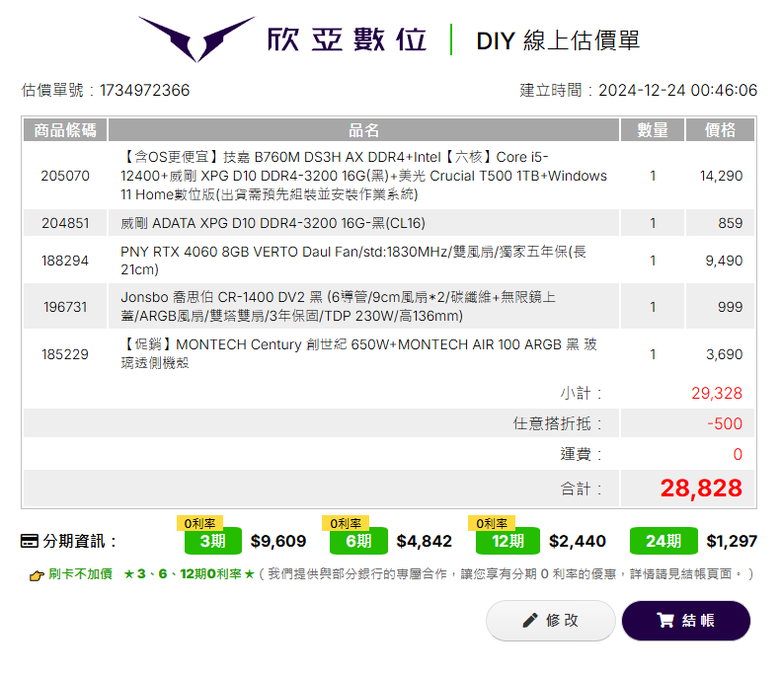Click the DIY 線上估價單 title
The height and width of the screenshot is (676, 780).
(558, 40)
